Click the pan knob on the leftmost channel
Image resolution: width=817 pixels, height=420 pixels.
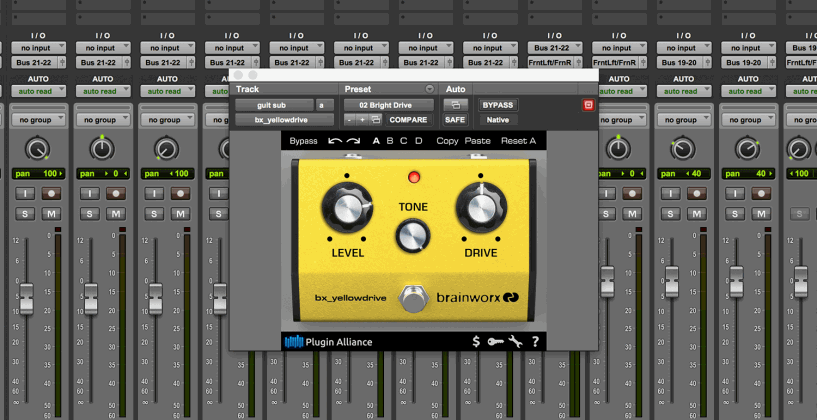38,149
